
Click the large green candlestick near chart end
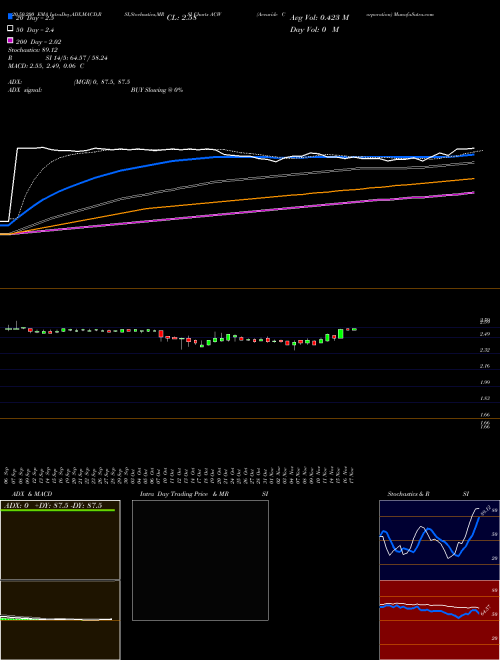(x=340, y=334)
